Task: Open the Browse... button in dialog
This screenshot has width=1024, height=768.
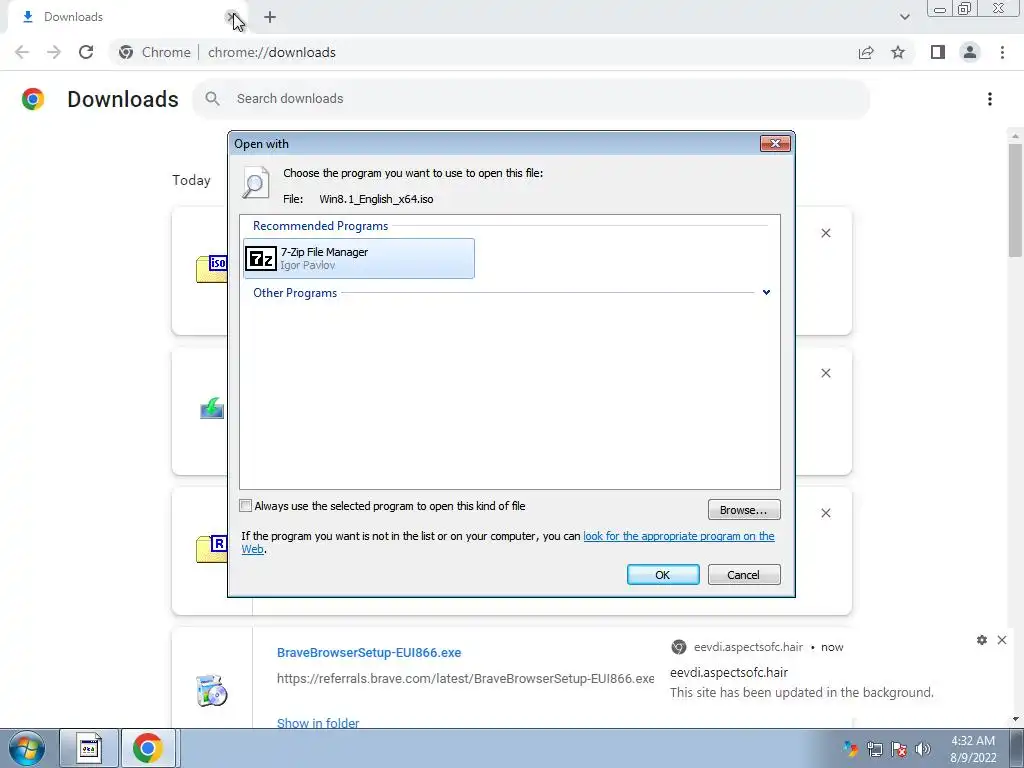Action: pos(743,510)
